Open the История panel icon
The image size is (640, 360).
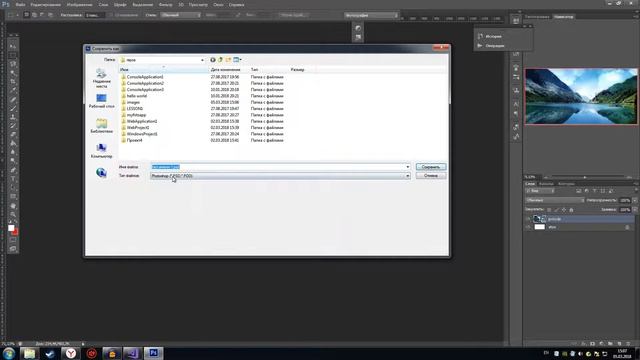coord(480,36)
